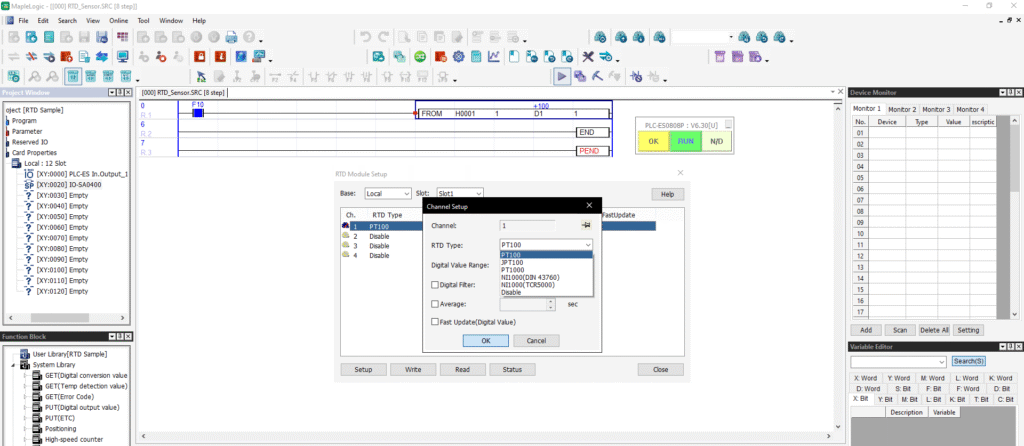Expand the System Library tree node
This screenshot has width=1024, height=446.
click(x=14, y=365)
